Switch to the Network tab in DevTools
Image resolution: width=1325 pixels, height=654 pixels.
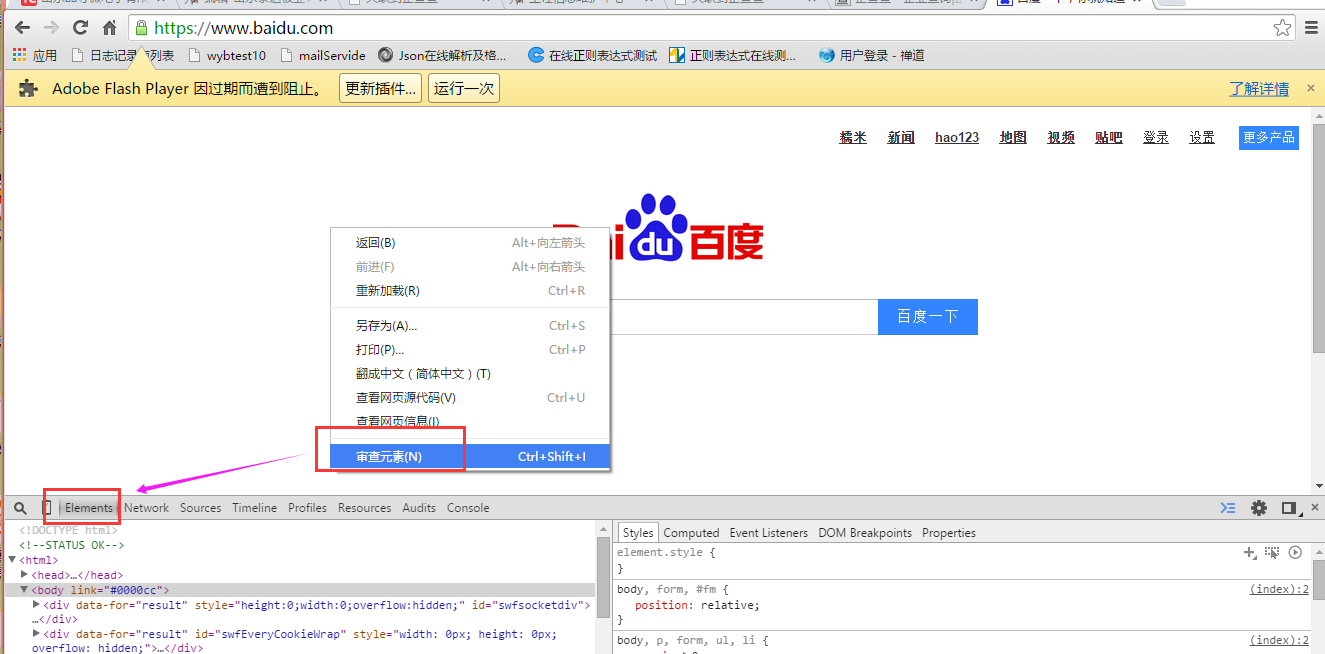[147, 508]
